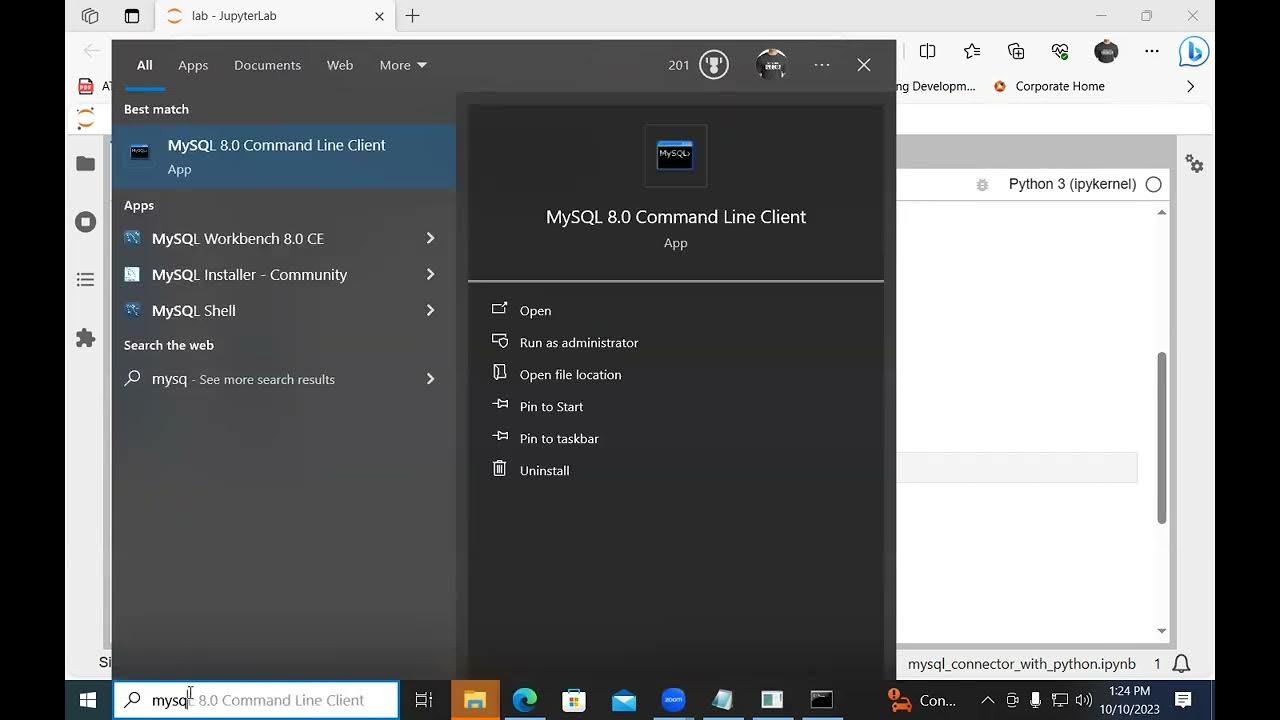Show hidden tray icons chevron
The image size is (1280, 720).
(x=987, y=700)
